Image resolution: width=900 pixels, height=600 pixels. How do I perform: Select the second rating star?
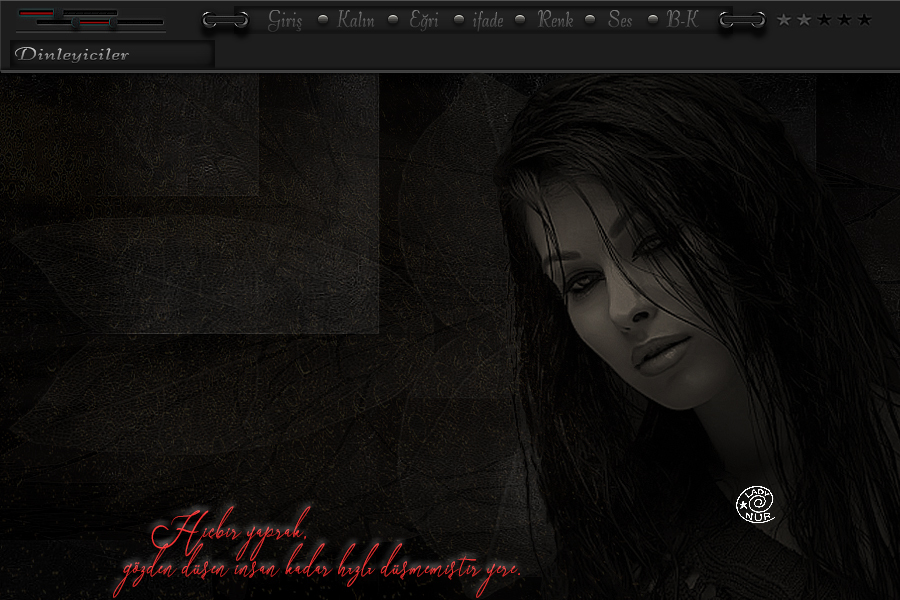coord(804,20)
